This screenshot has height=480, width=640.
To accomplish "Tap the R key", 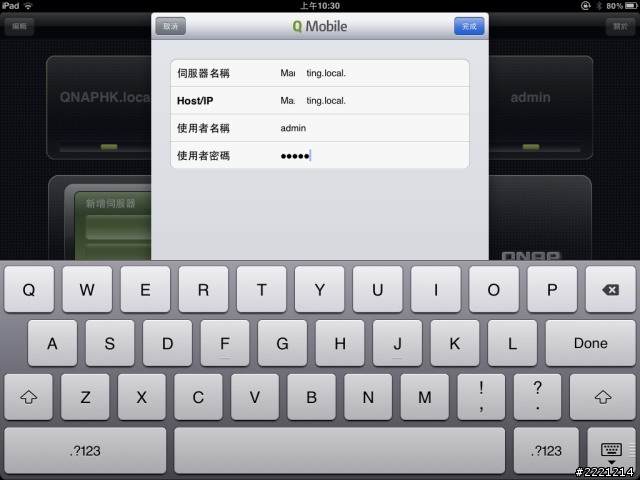I will tap(203, 289).
